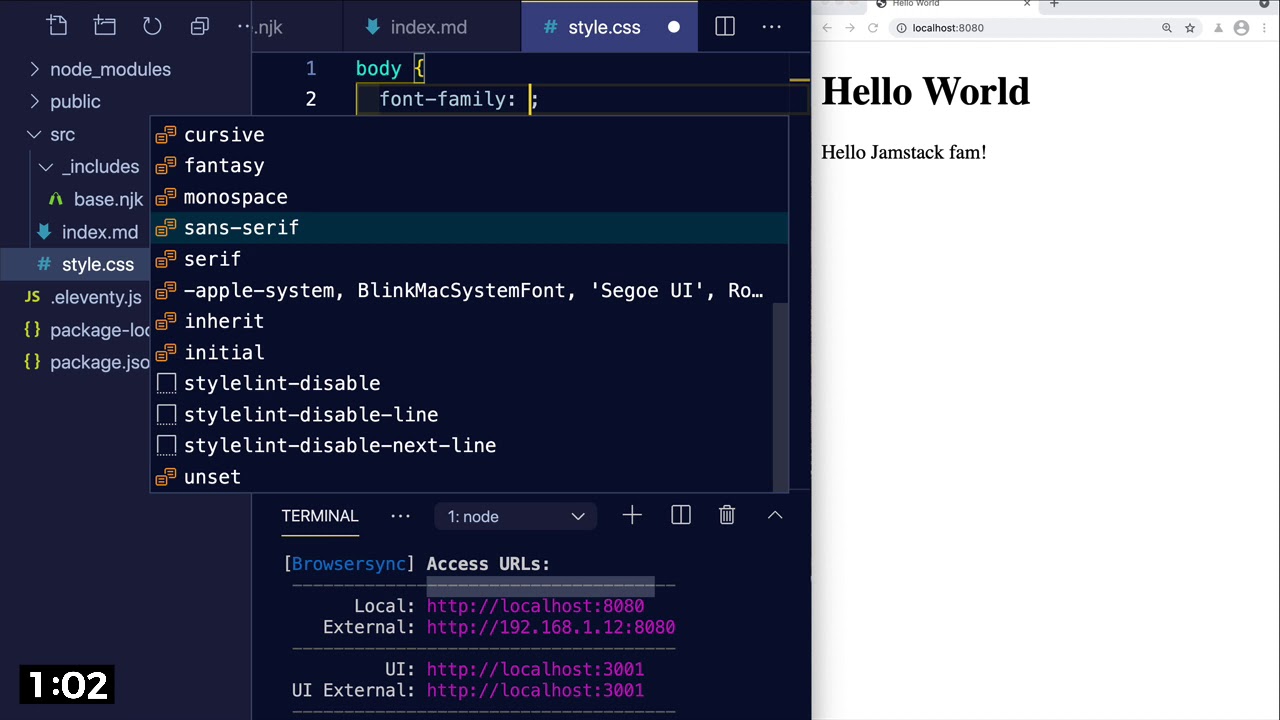Image resolution: width=1280 pixels, height=720 pixels.
Task: Click line number 1 in the editor
Action: coord(311,68)
